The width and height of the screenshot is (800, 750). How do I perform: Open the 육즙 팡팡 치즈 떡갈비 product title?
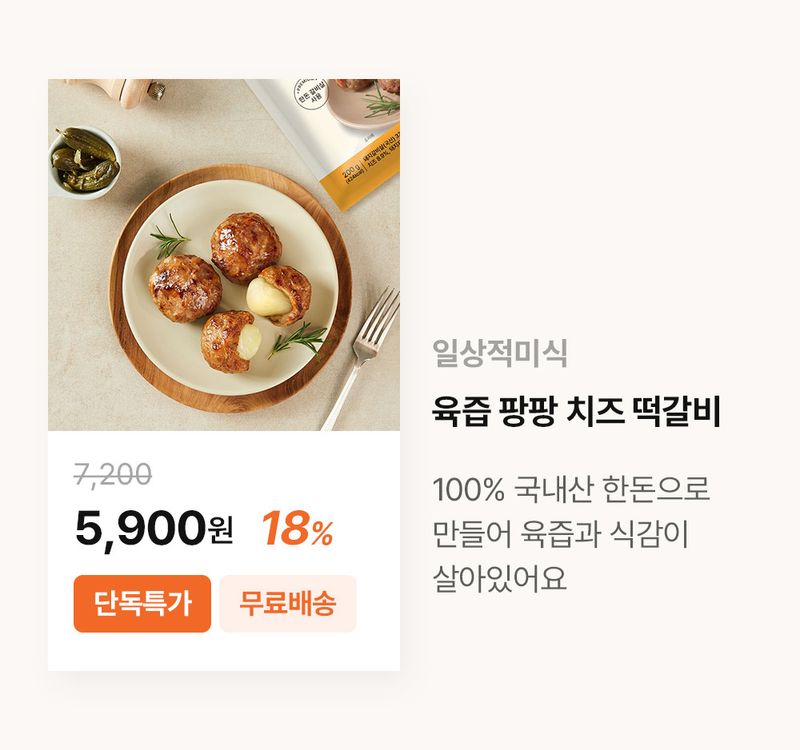[x=577, y=411]
